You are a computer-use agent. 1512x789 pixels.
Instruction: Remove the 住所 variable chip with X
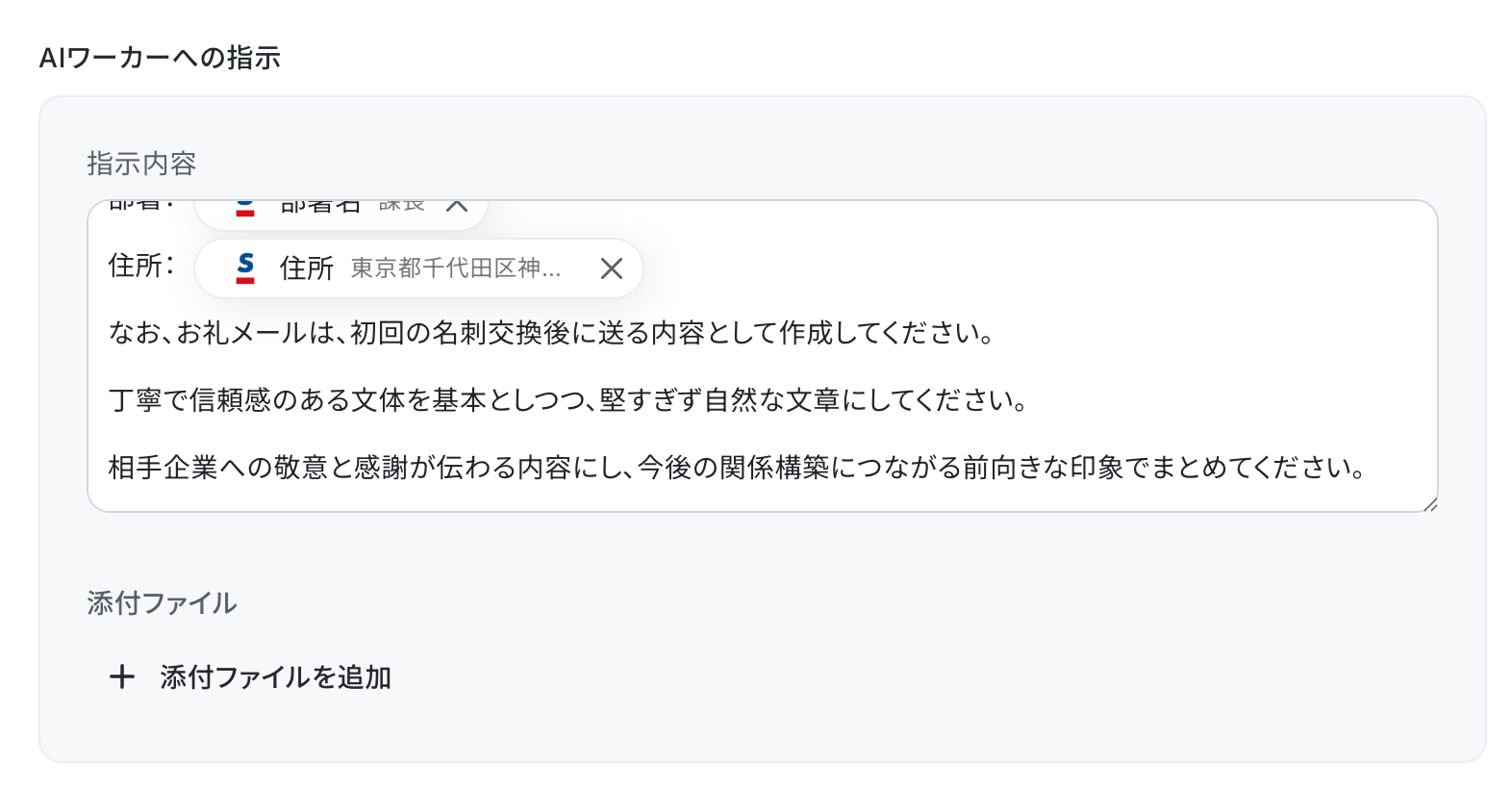(612, 268)
